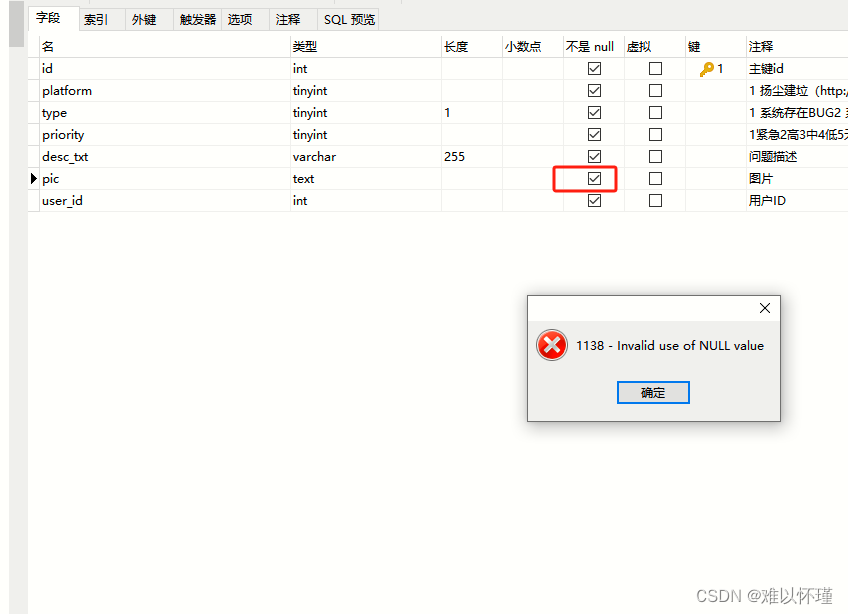The width and height of the screenshot is (848, 614).
Task: Toggle not-null checkbox for user_id field
Action: coord(594,201)
